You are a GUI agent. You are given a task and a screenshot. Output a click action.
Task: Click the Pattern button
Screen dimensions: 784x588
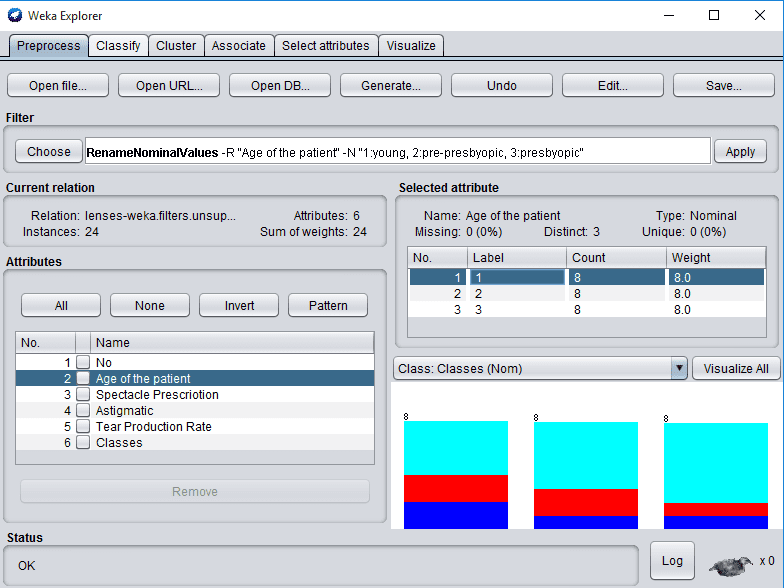pos(328,306)
